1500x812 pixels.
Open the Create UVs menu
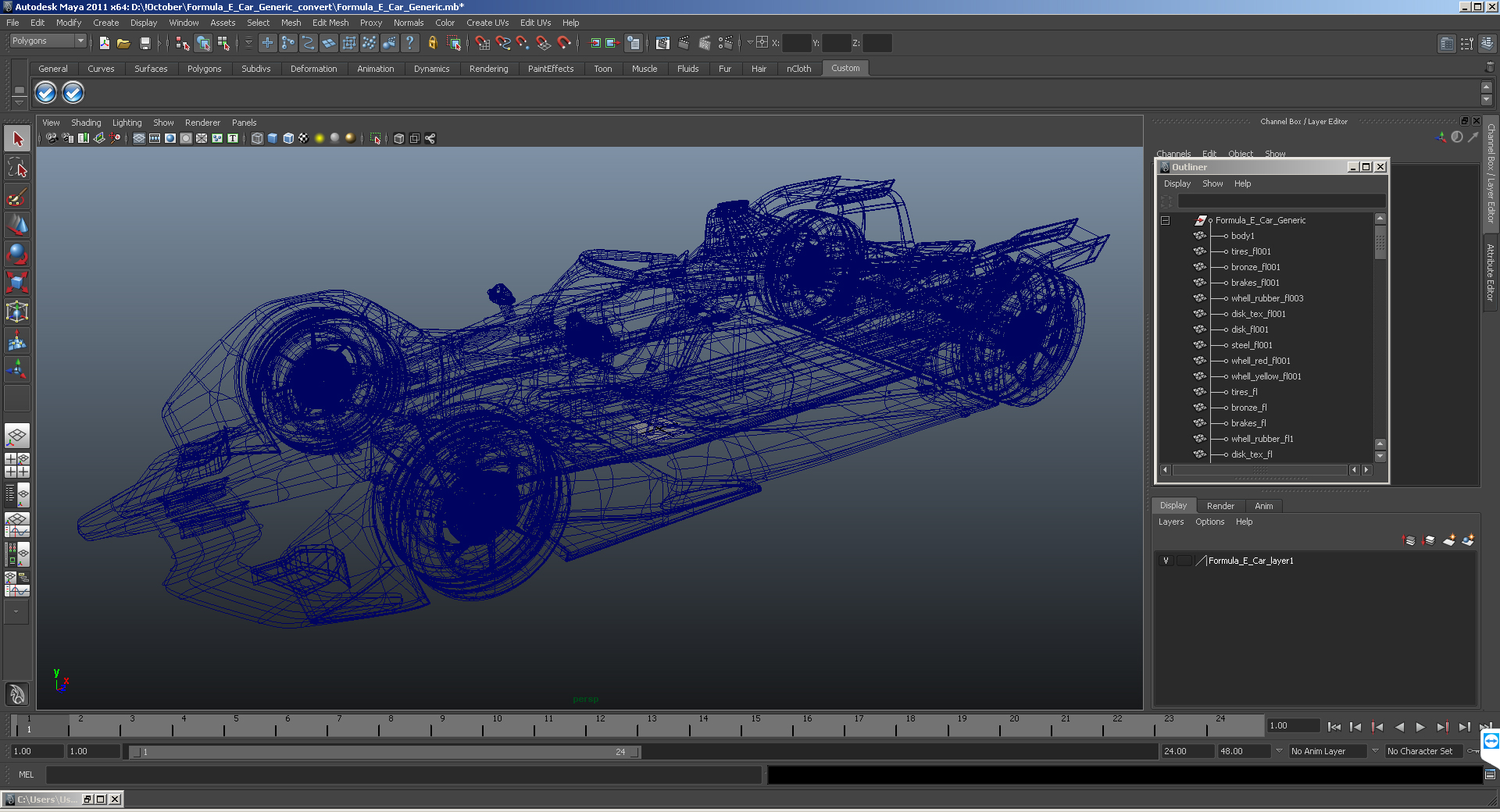point(487,23)
